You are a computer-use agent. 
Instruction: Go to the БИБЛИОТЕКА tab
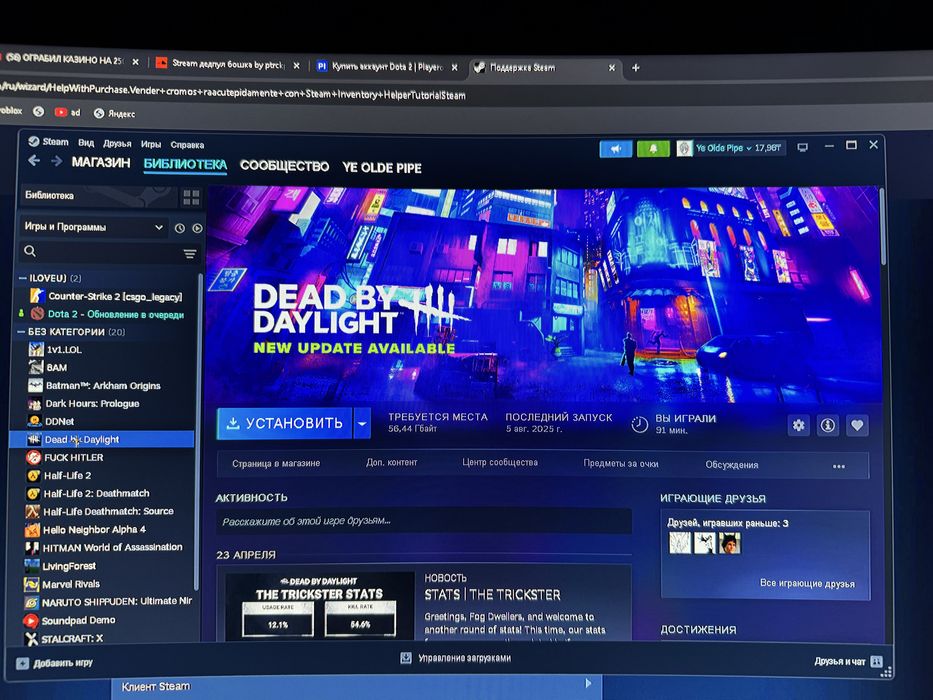click(x=185, y=164)
